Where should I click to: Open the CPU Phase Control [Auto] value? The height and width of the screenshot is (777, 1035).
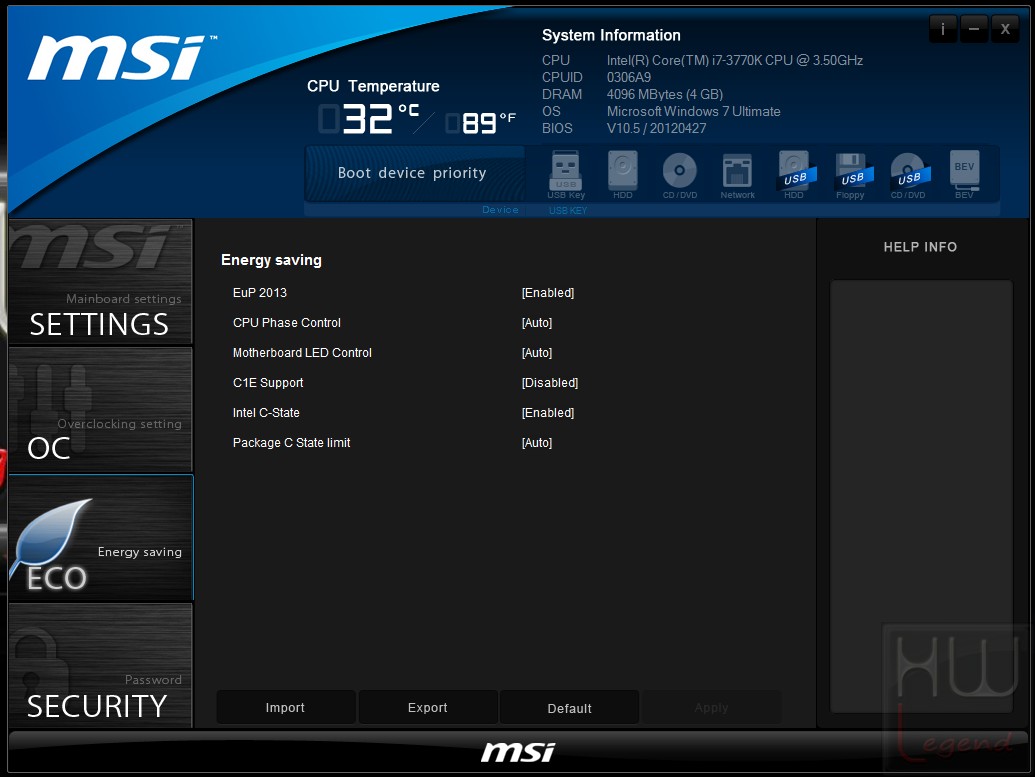(x=537, y=323)
